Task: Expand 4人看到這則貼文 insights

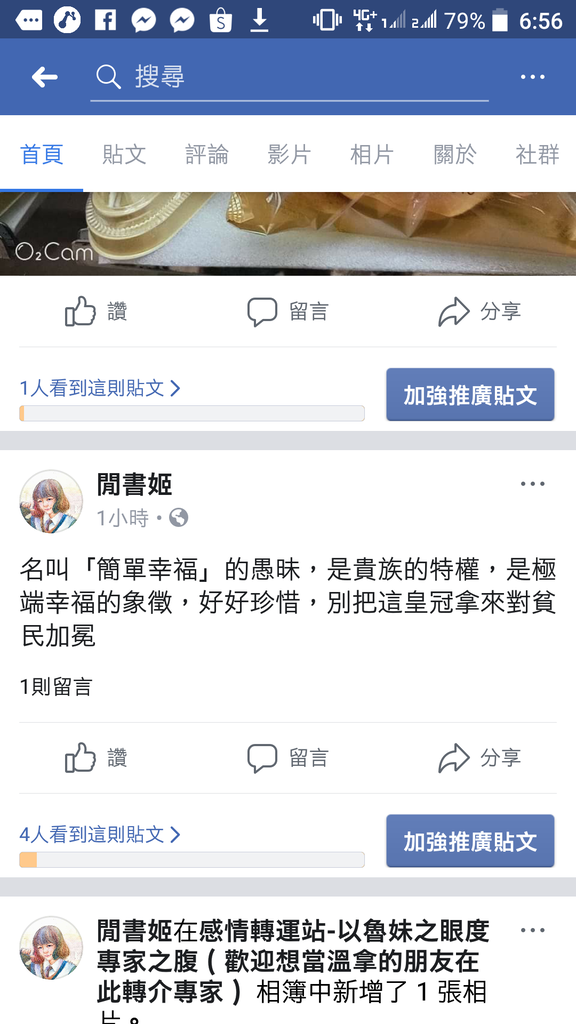Action: tap(100, 834)
